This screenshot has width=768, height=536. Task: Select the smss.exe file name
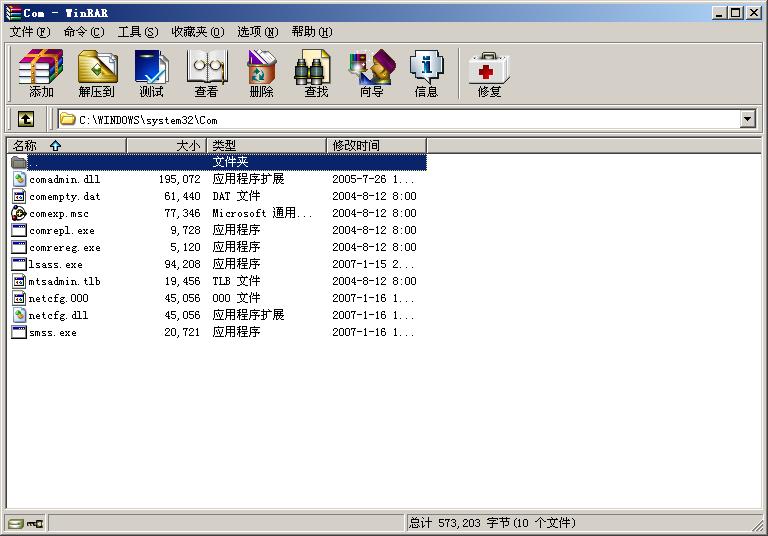click(52, 333)
